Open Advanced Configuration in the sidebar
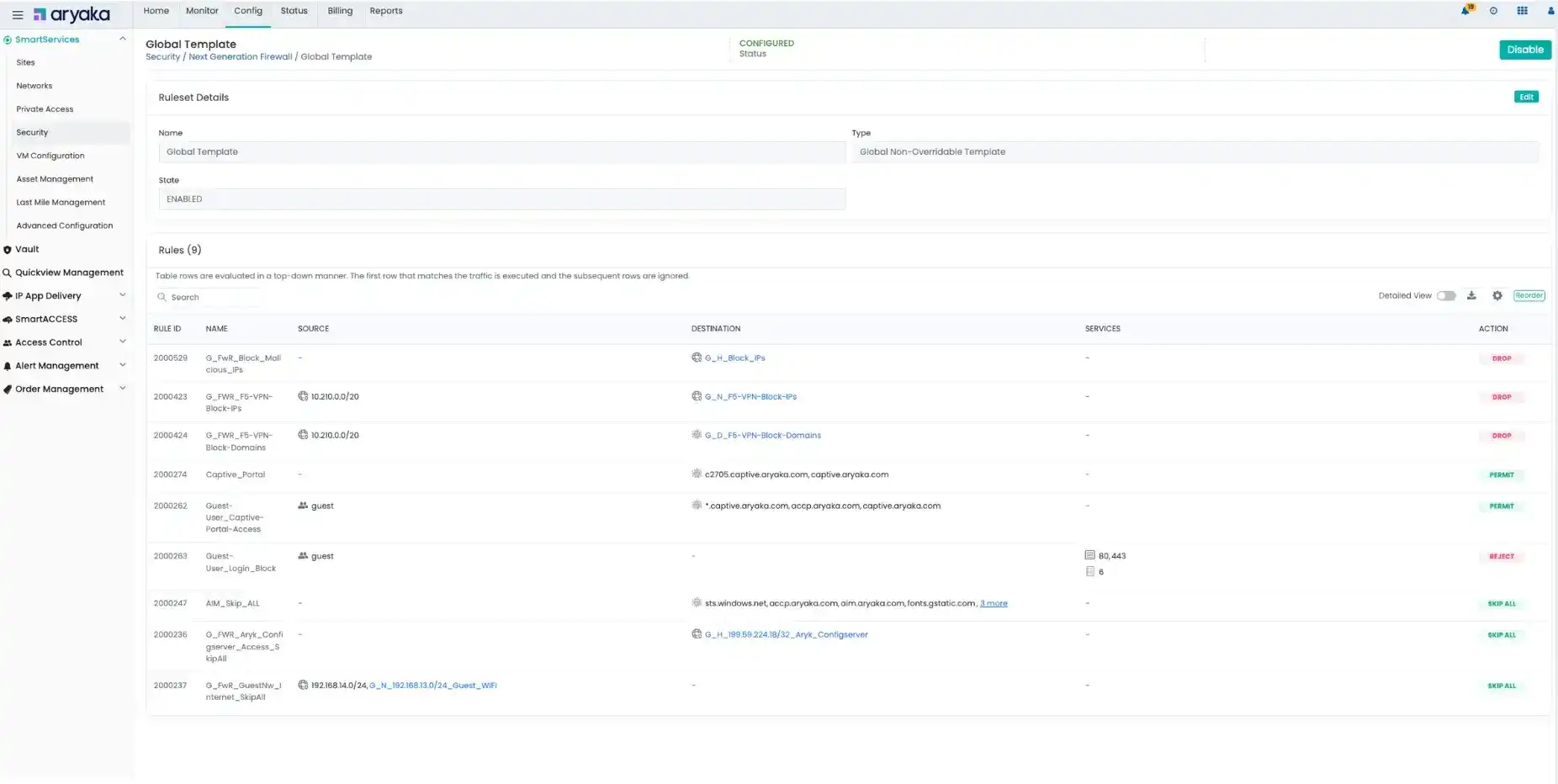1558x784 pixels. (x=65, y=225)
